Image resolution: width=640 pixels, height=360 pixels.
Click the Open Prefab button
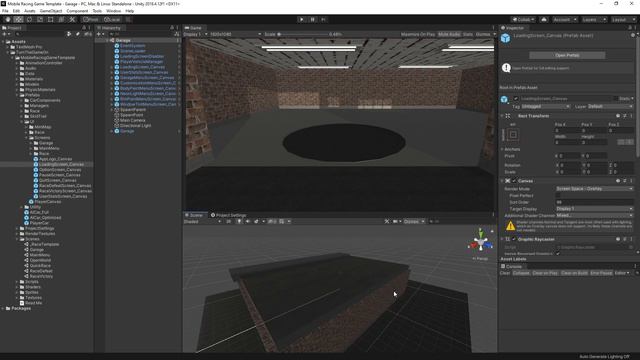[567, 55]
